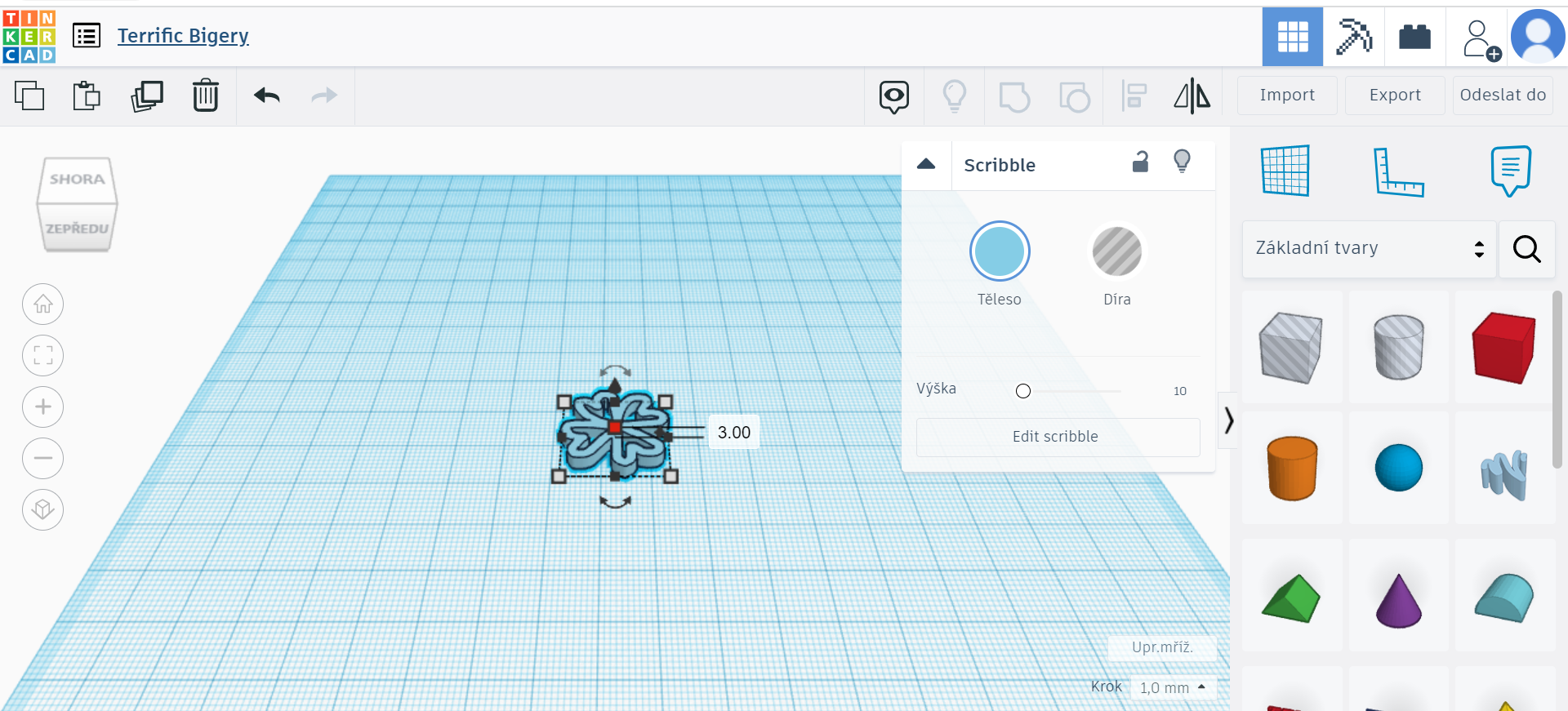1568x711 pixels.
Task: Open the Terrific Bigery design name
Action: pyautogui.click(x=183, y=36)
